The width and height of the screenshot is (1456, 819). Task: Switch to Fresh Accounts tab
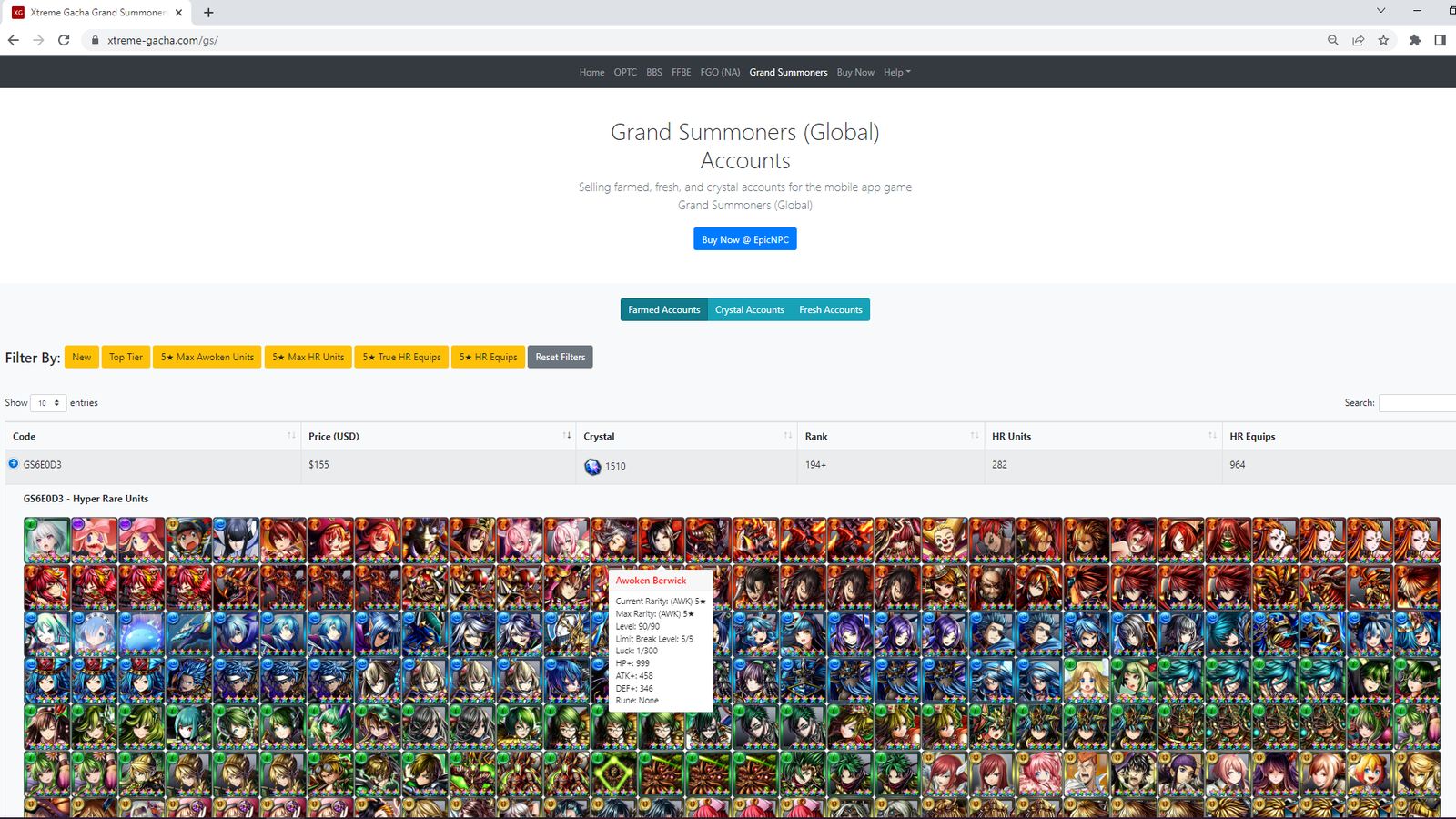click(831, 309)
